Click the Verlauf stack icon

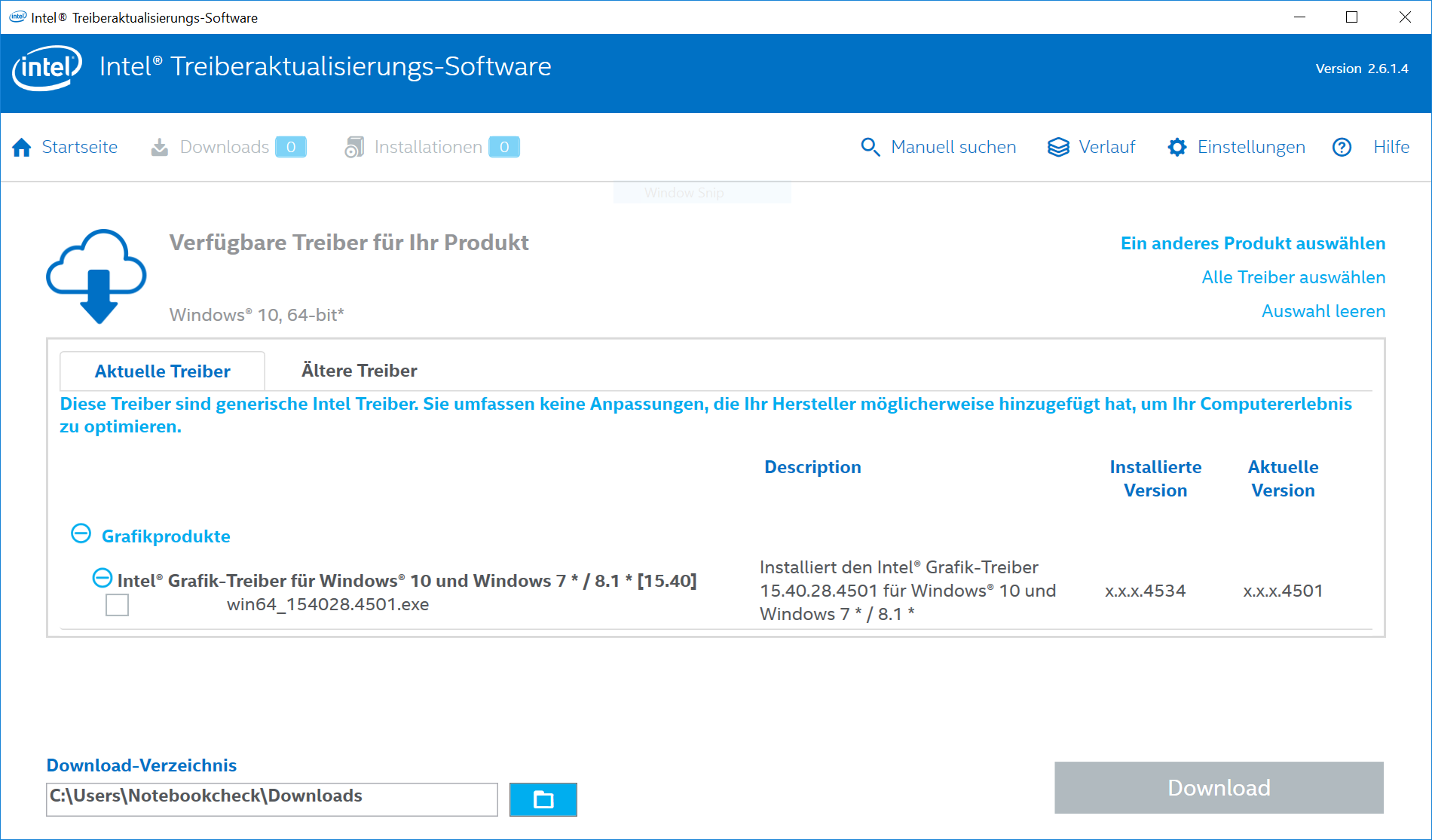coord(1058,148)
